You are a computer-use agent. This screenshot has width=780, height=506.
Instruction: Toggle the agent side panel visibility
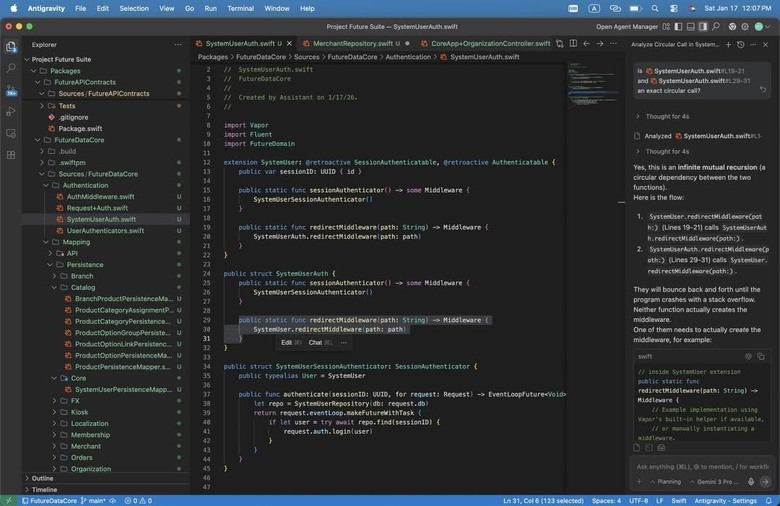703,26
